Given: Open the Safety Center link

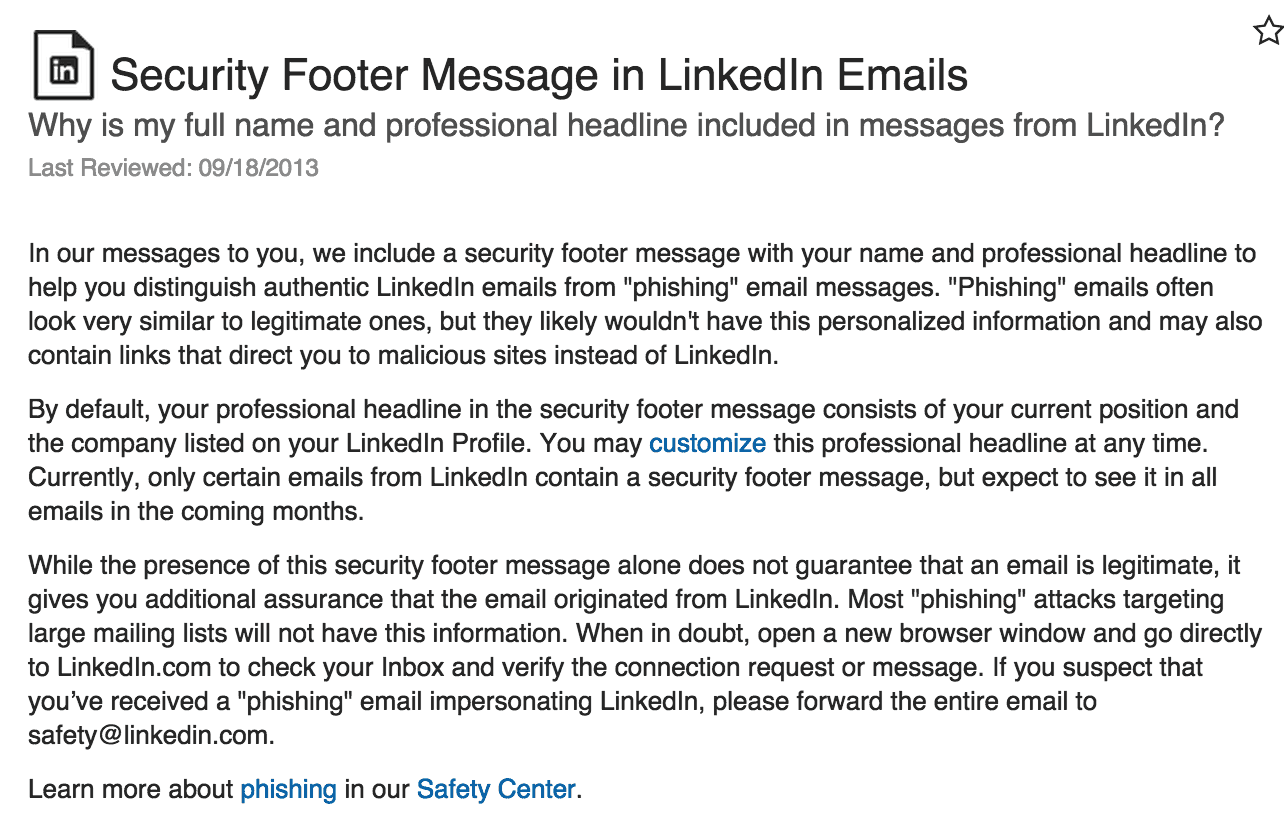Looking at the screenshot, I should pyautogui.click(x=496, y=789).
